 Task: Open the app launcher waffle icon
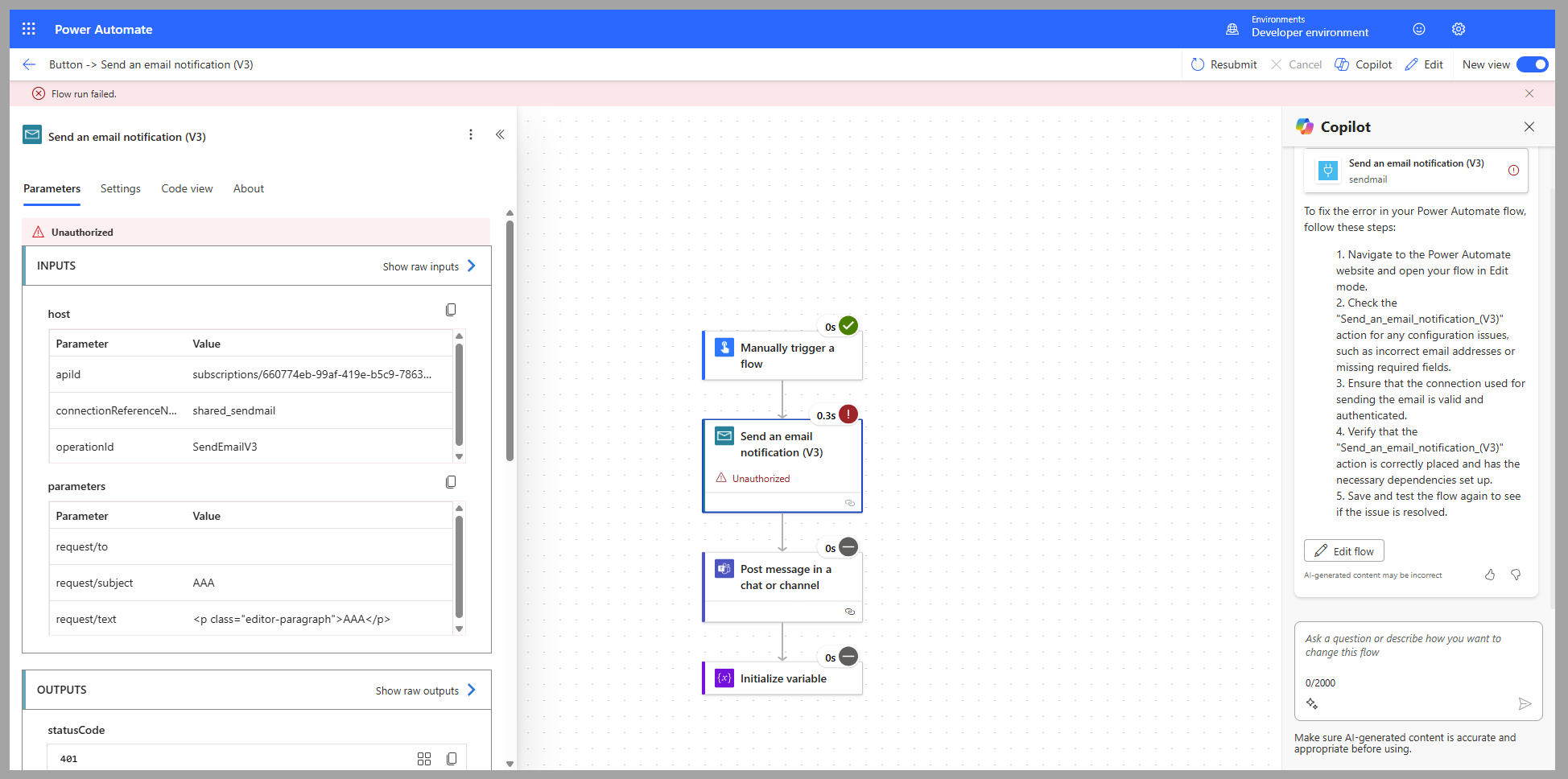point(29,29)
